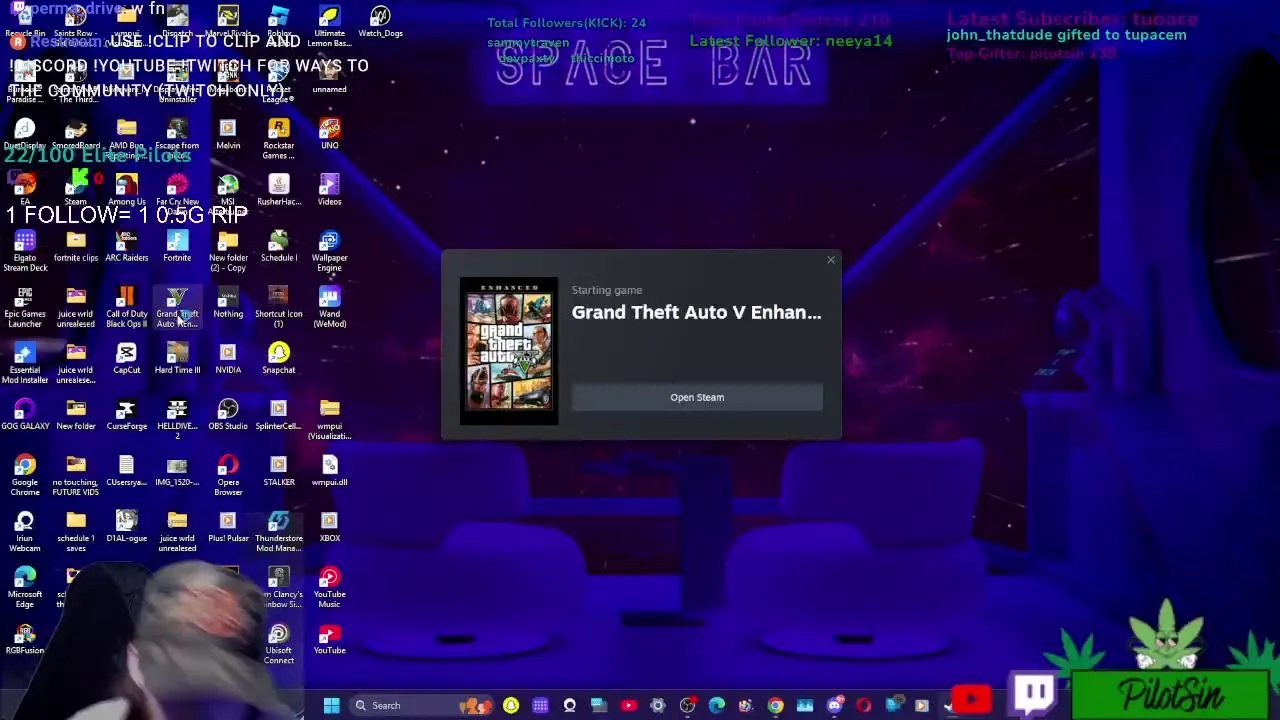Screen dimensions: 1280x720
Task: Open STALKER desktop icon
Action: click(279, 469)
